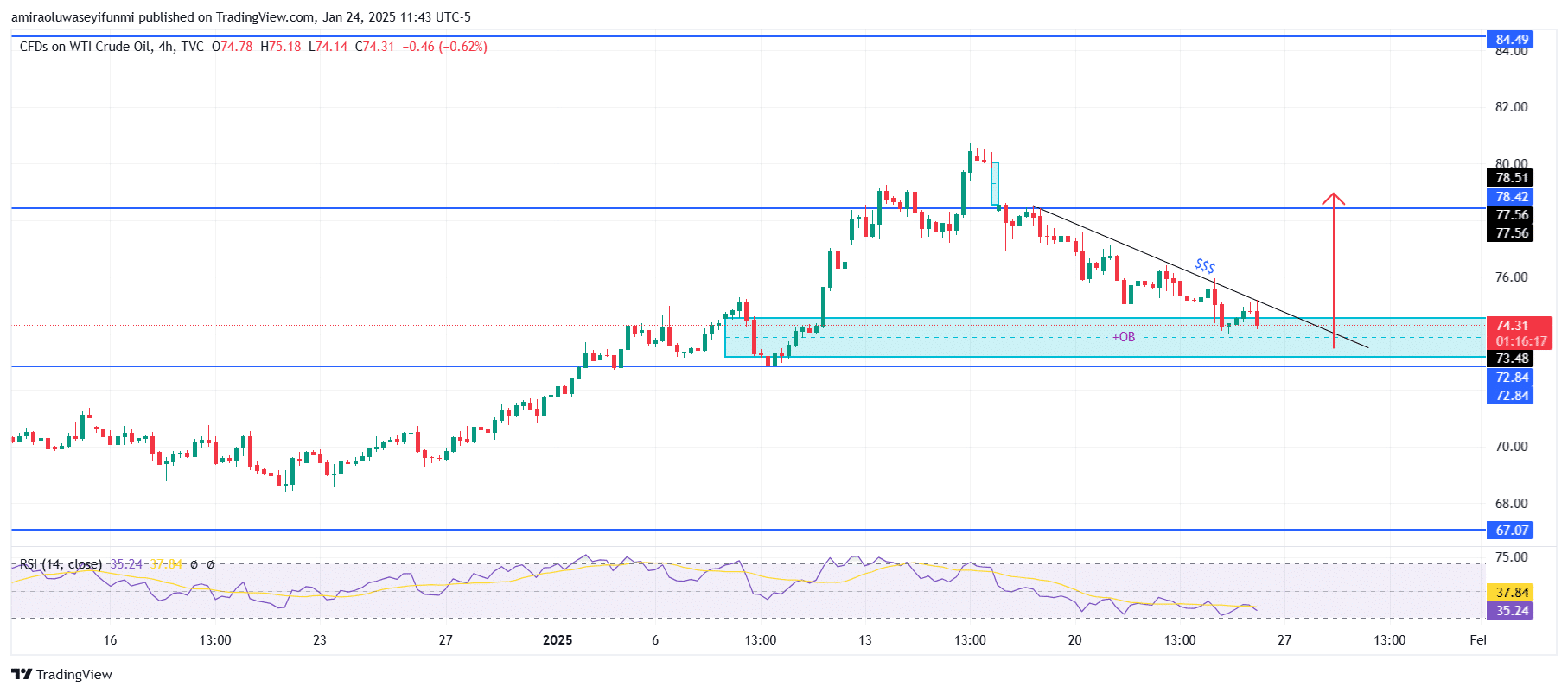This screenshot has width=1568, height=693.
Task: Click the change value −0.46 (−0.62%)
Action: [445, 47]
